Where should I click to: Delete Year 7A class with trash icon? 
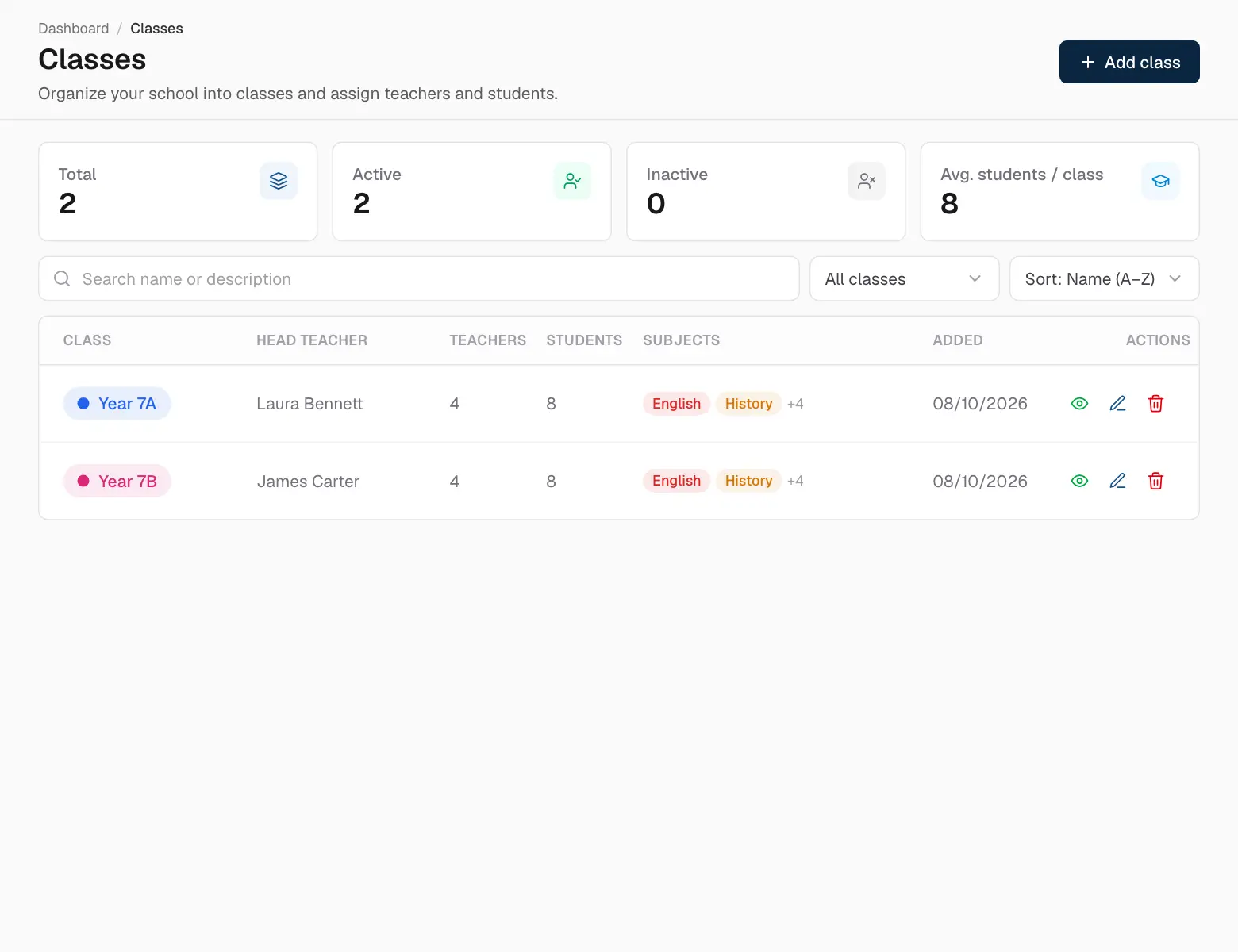1155,404
